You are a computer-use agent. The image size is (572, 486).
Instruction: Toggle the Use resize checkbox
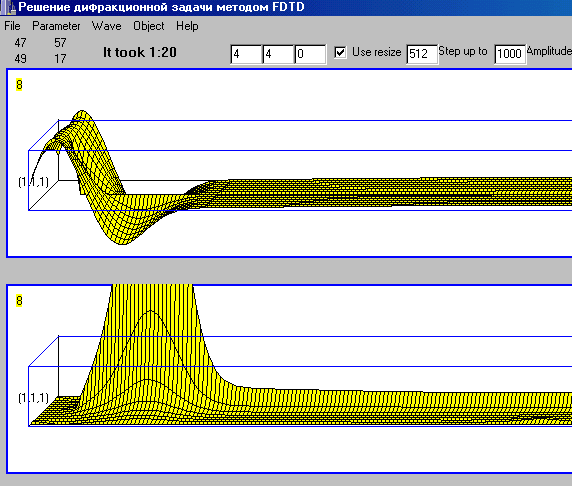point(340,52)
